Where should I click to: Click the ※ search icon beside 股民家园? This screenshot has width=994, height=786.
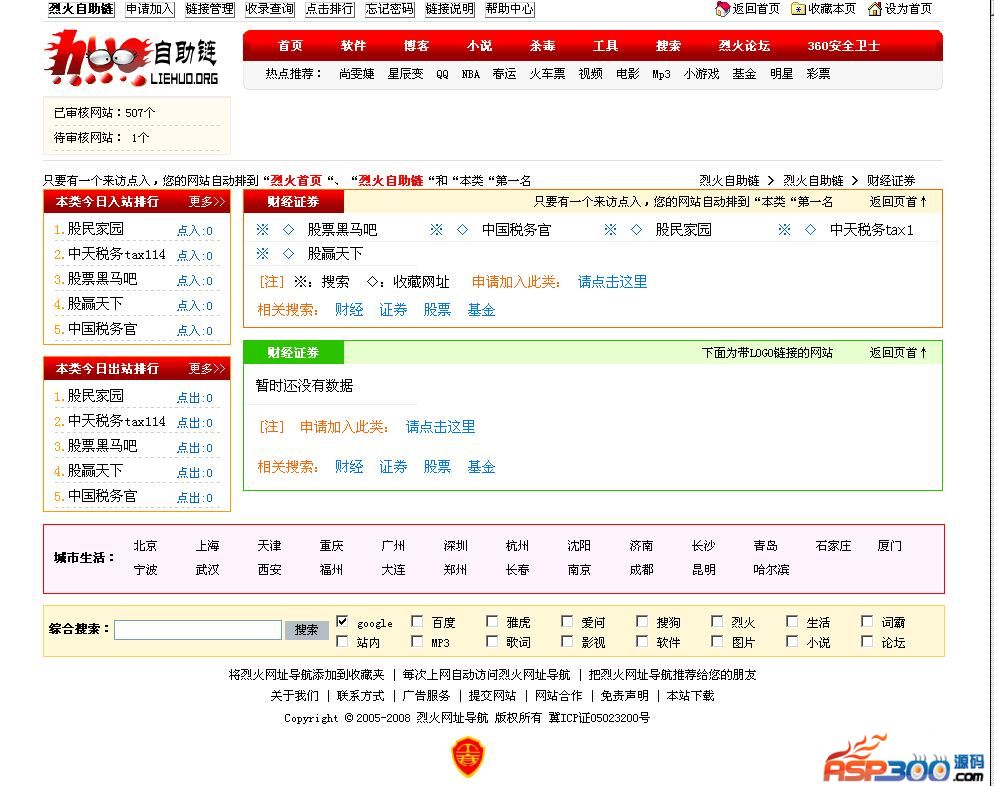(x=610, y=229)
